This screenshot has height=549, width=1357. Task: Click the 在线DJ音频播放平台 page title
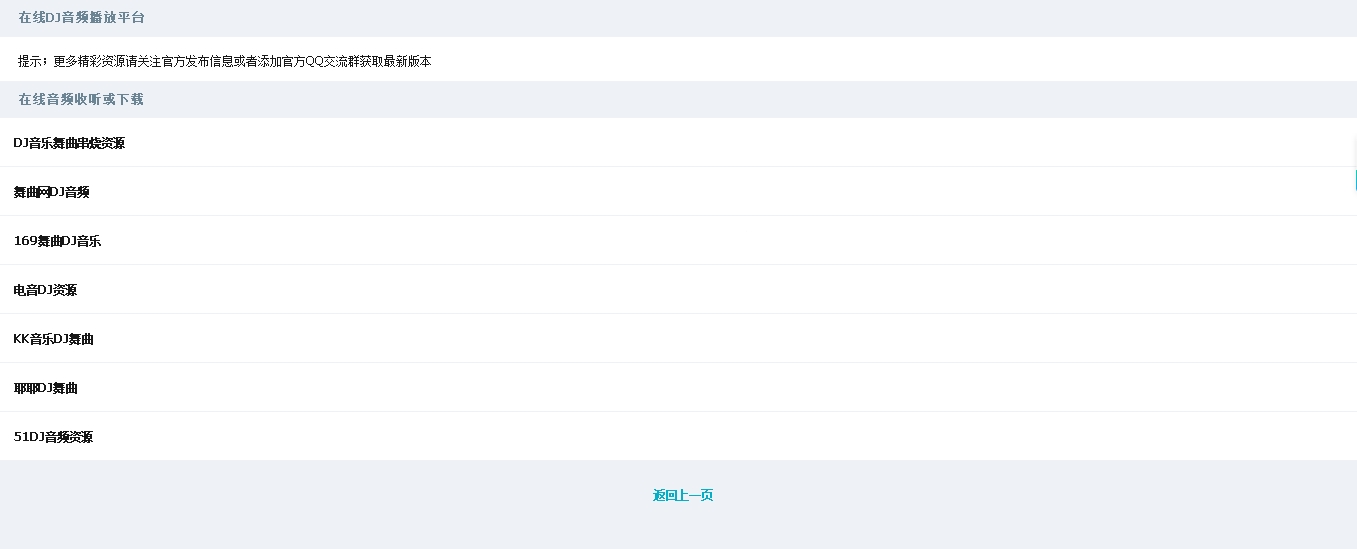81,18
